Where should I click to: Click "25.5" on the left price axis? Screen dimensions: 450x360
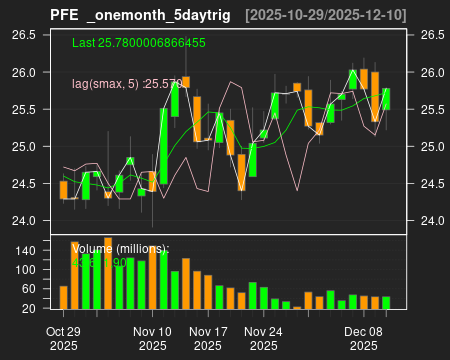24,109
